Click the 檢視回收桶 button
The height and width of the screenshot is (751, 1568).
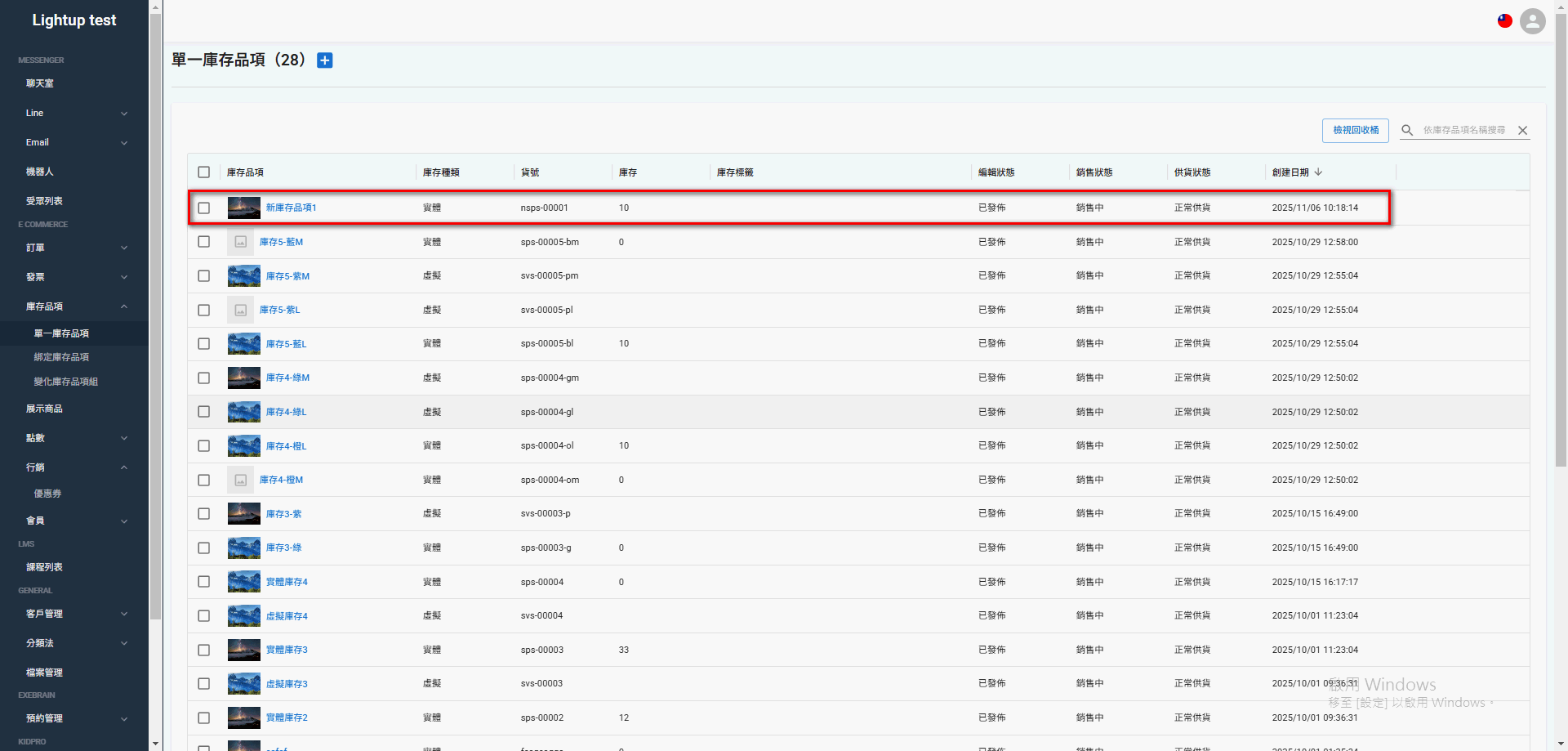(x=1356, y=130)
